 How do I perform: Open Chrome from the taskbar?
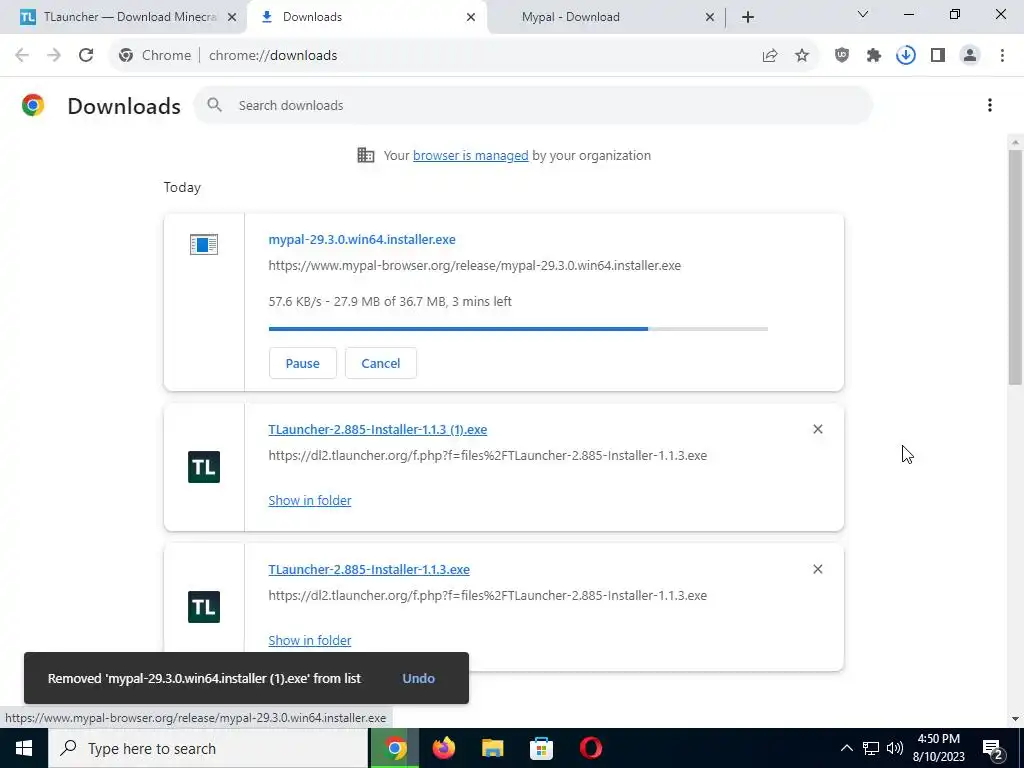[x=394, y=748]
